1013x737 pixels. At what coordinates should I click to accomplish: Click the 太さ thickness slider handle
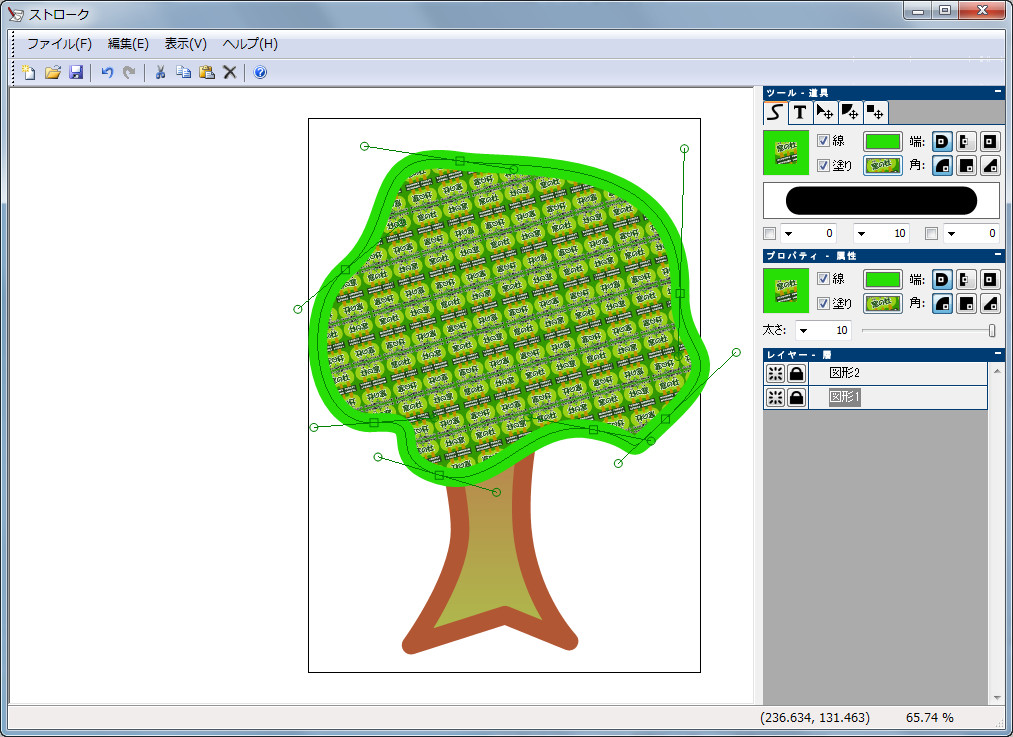(992, 331)
